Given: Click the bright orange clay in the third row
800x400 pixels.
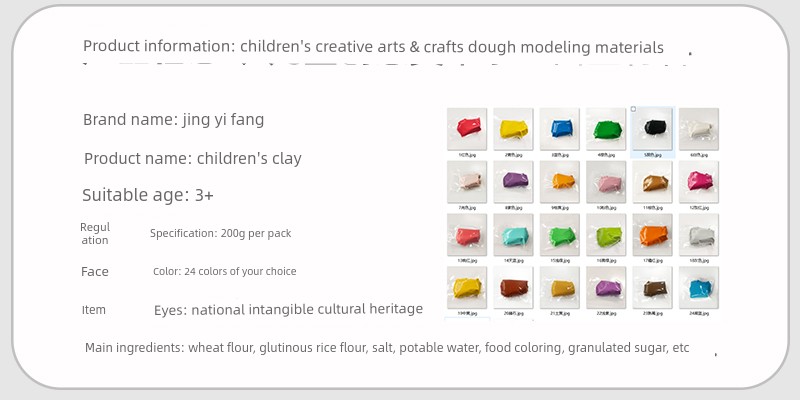Looking at the screenshot, I should tap(653, 235).
